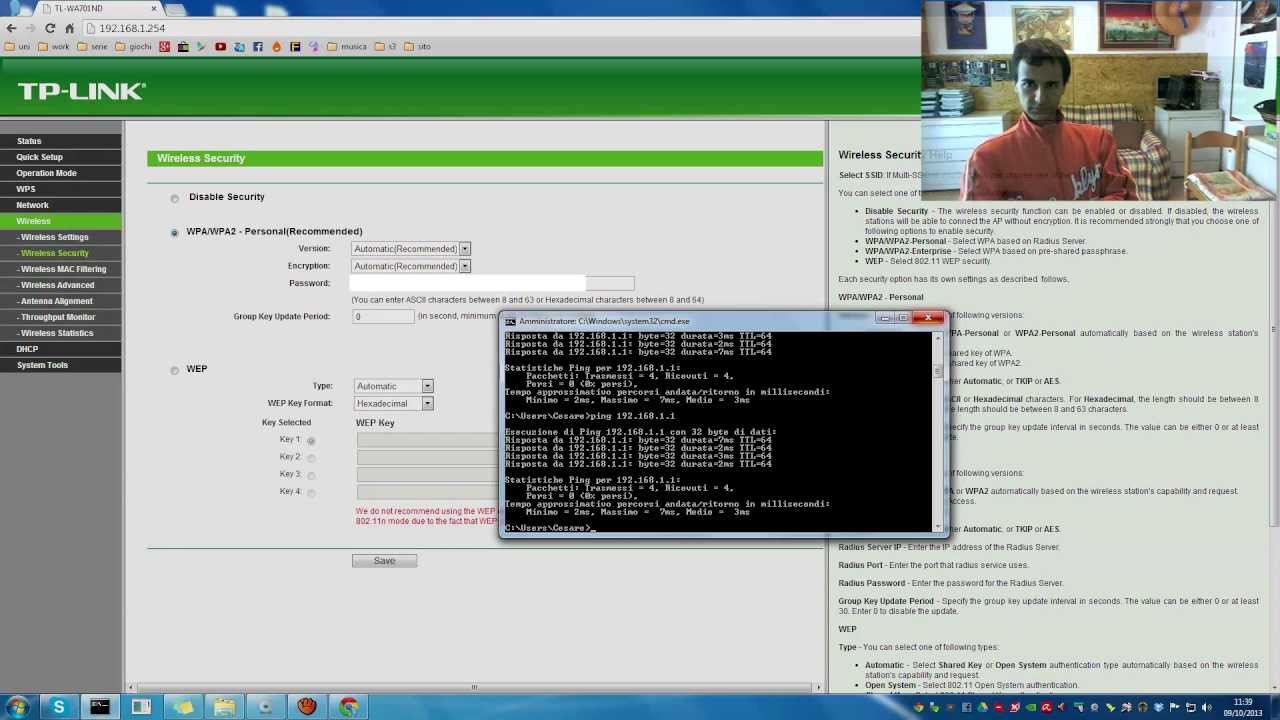Open the Operation Mode menu item

click(60, 173)
